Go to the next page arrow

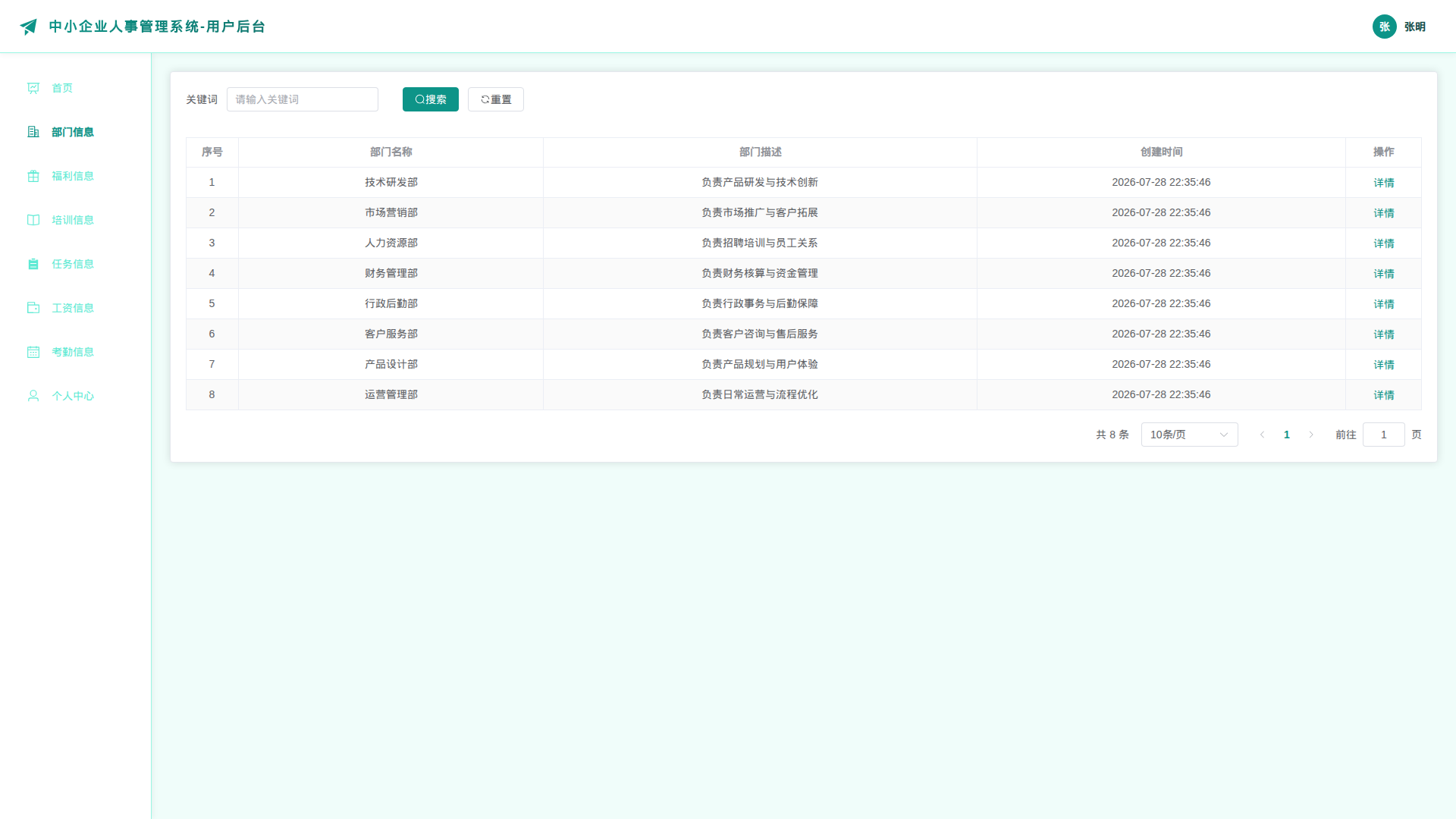pyautogui.click(x=1311, y=435)
